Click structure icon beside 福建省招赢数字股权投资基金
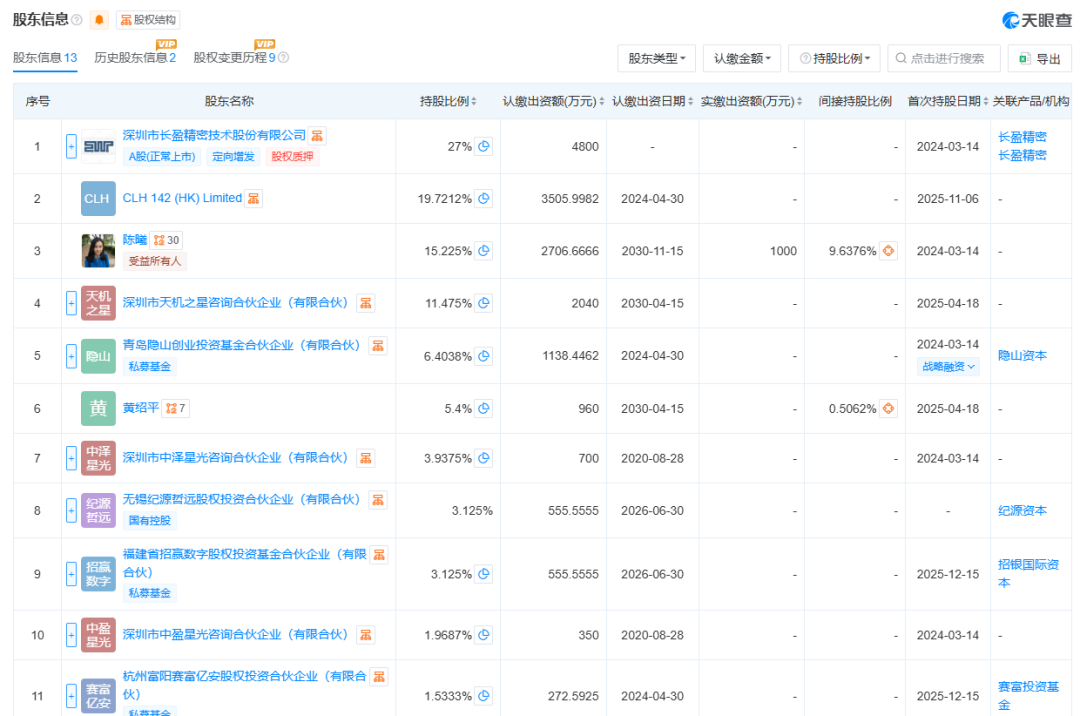The image size is (1080, 716). [379, 555]
